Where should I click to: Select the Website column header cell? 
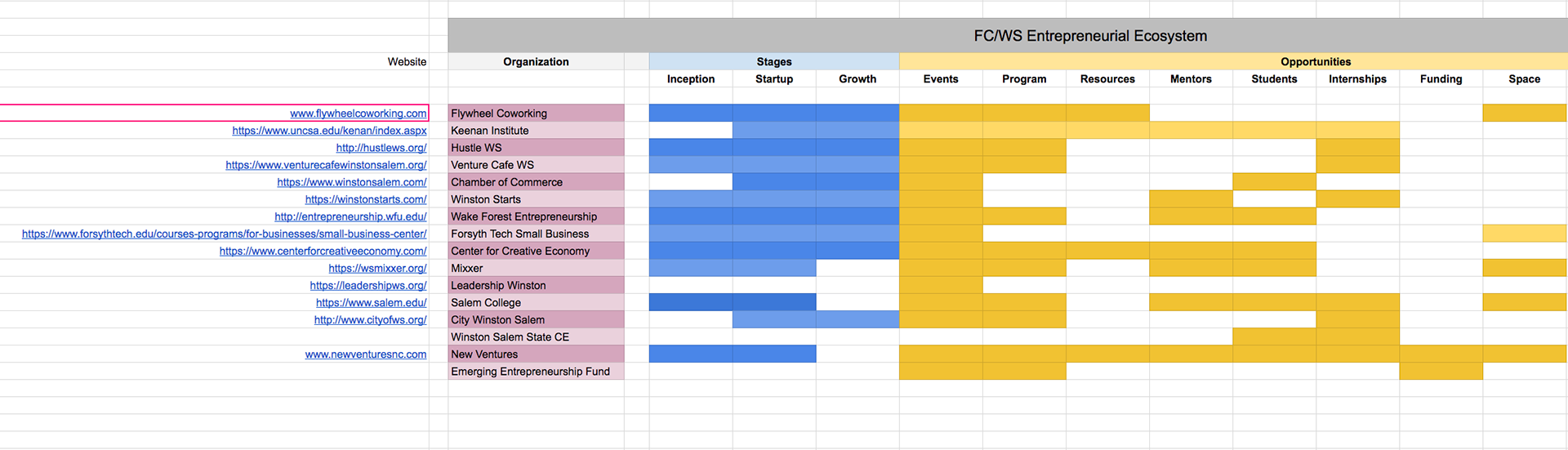coord(407,62)
